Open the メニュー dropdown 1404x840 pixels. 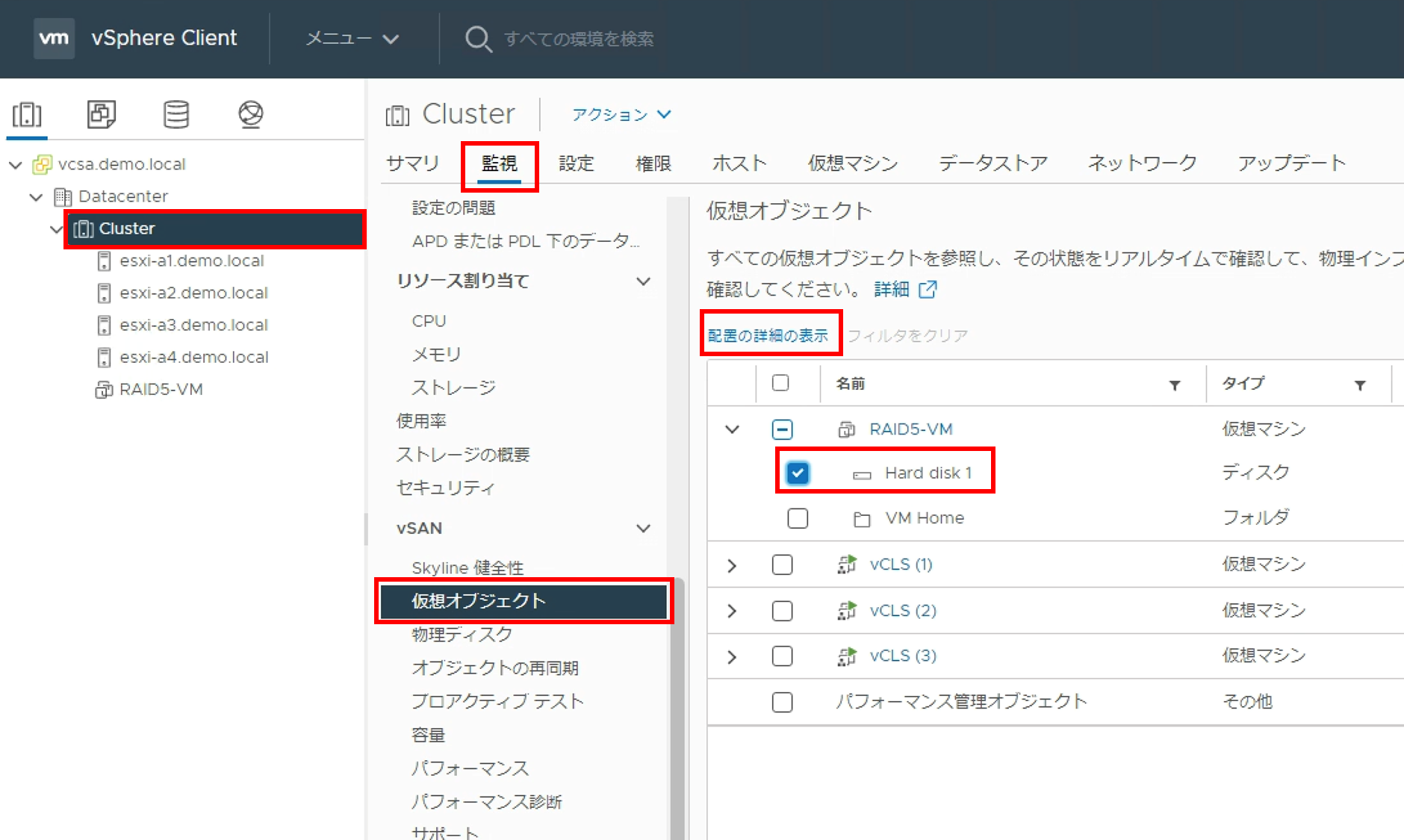click(x=352, y=38)
